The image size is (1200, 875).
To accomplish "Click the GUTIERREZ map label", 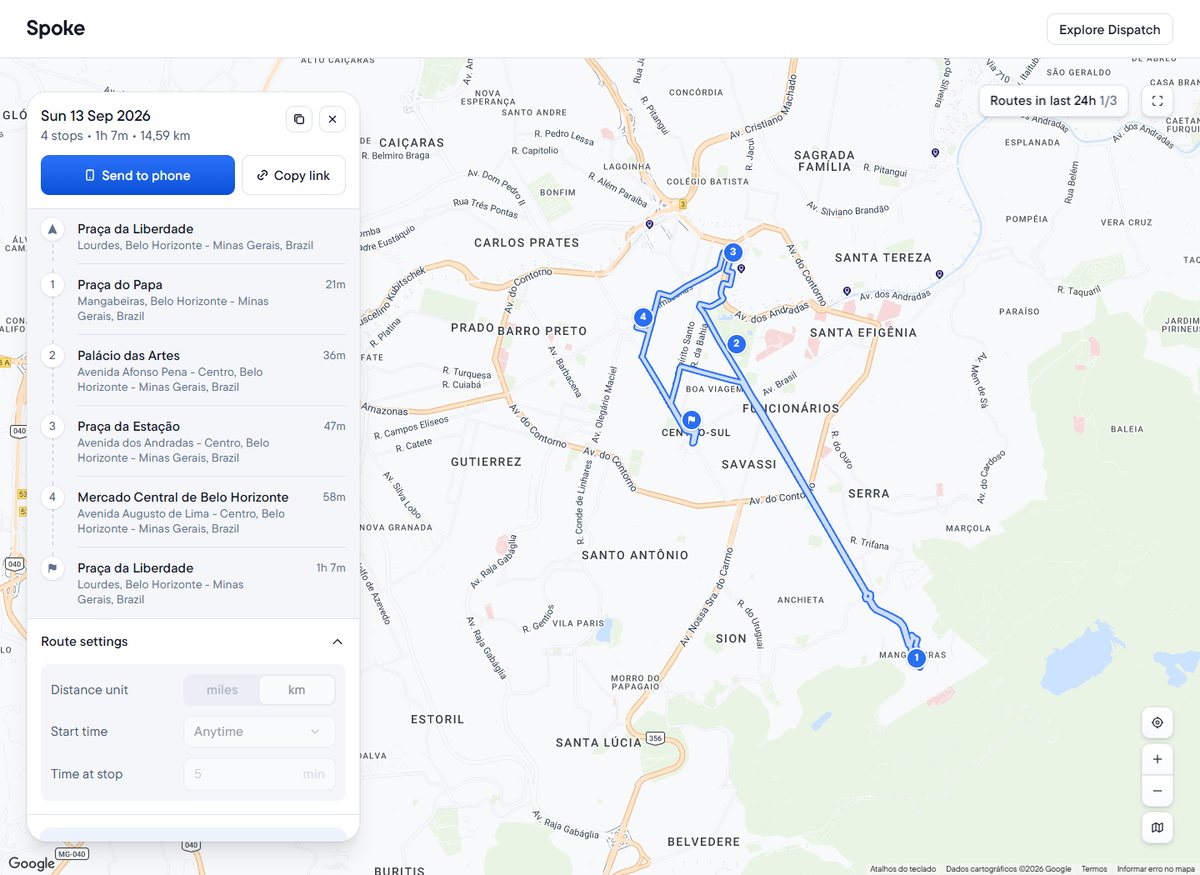I will [x=486, y=462].
